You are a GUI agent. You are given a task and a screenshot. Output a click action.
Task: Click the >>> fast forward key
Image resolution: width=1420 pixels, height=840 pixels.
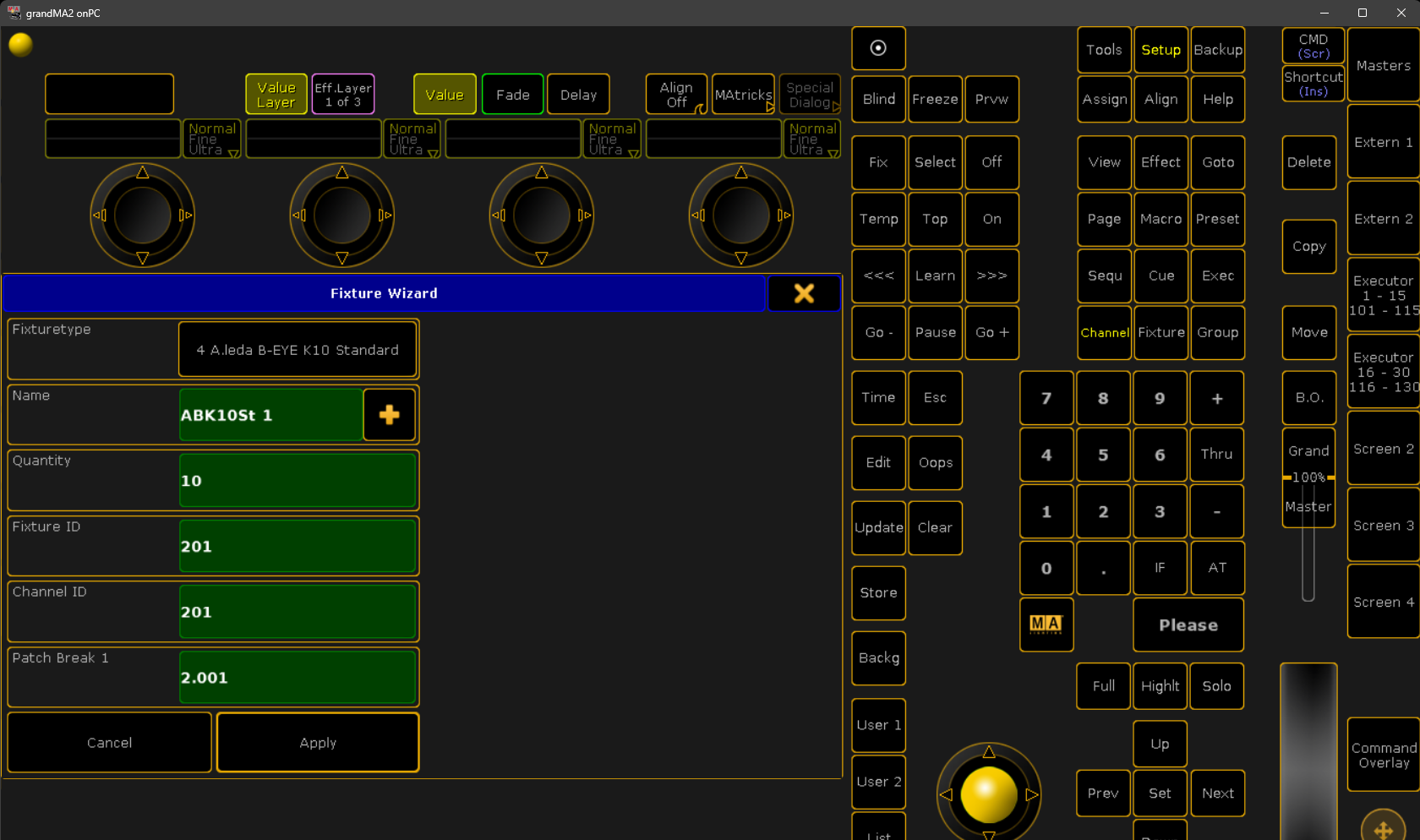991,275
